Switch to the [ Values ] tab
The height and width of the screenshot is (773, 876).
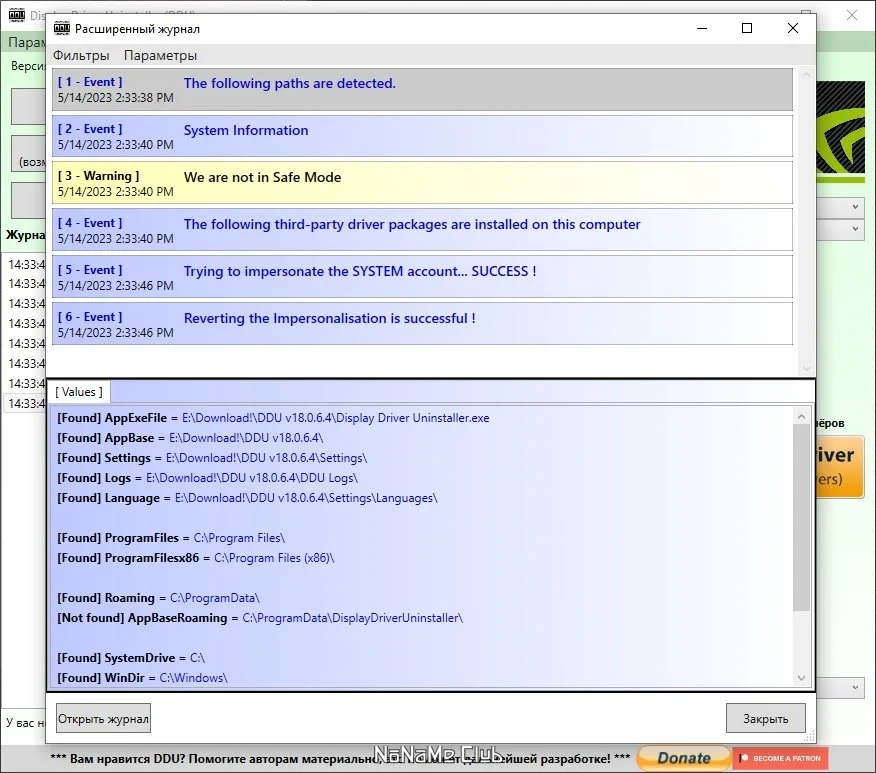(79, 392)
